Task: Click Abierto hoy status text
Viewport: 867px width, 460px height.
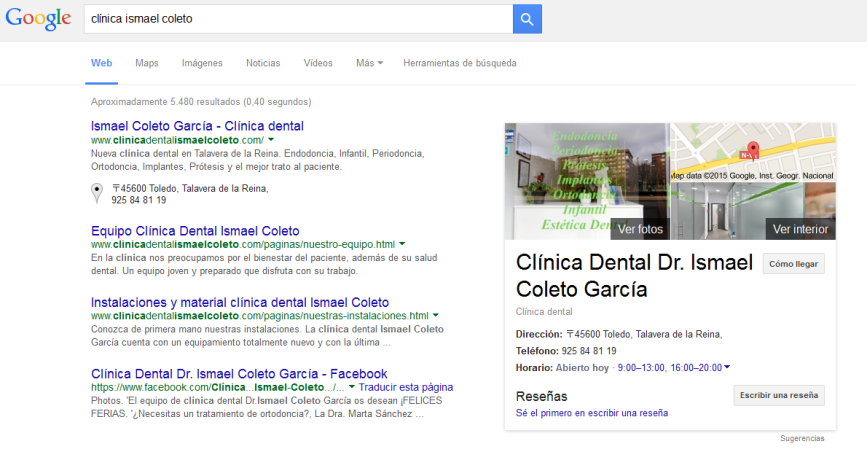Action: click(x=582, y=368)
